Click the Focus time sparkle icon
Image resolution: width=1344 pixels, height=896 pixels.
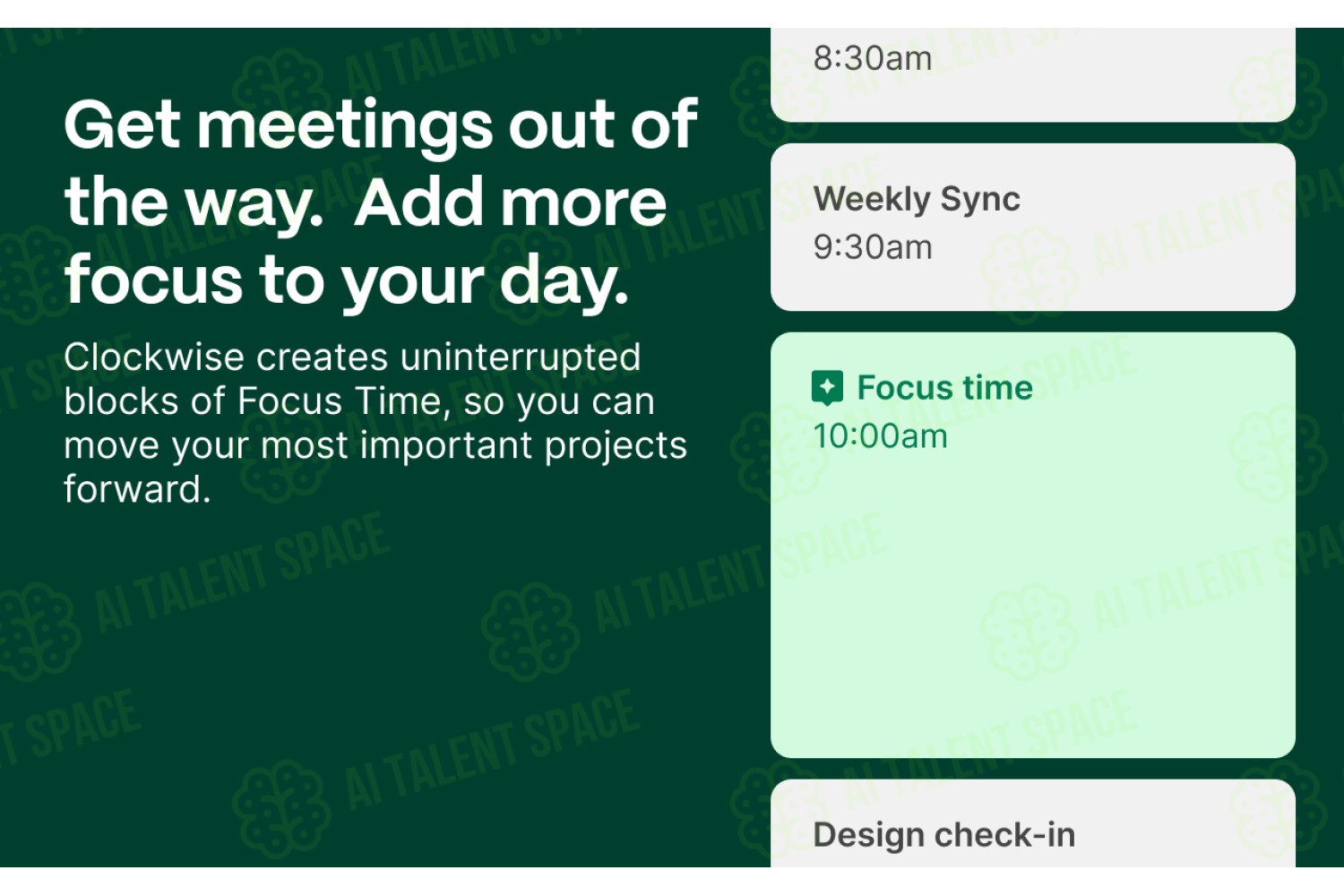[x=827, y=388]
